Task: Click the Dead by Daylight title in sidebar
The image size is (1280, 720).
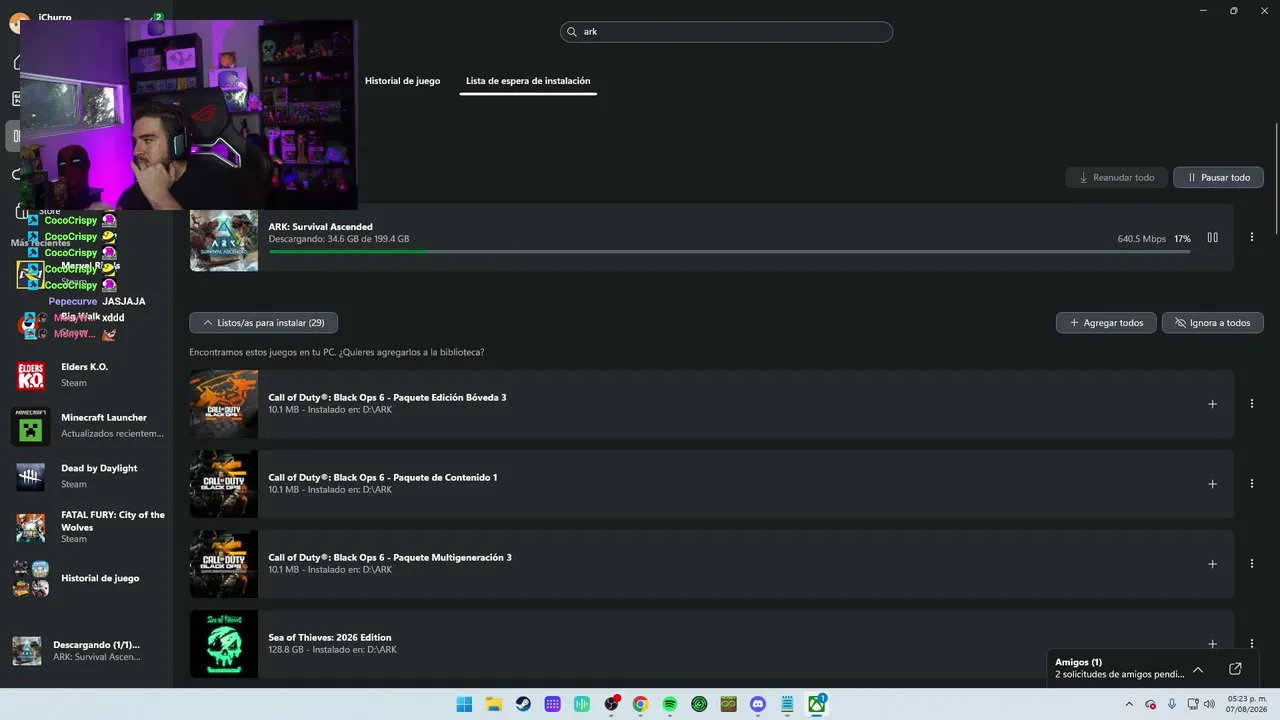Action: coord(99,468)
